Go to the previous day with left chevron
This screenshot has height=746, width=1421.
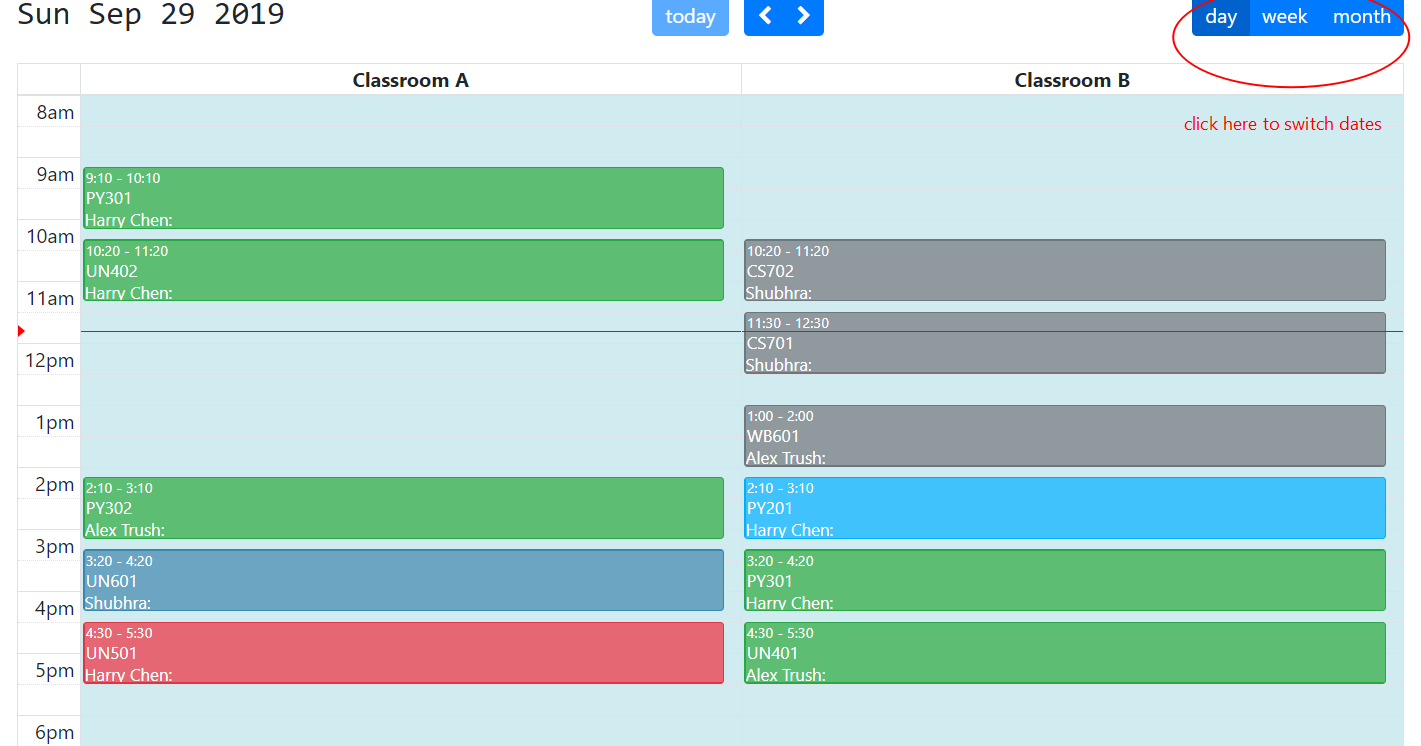point(765,16)
